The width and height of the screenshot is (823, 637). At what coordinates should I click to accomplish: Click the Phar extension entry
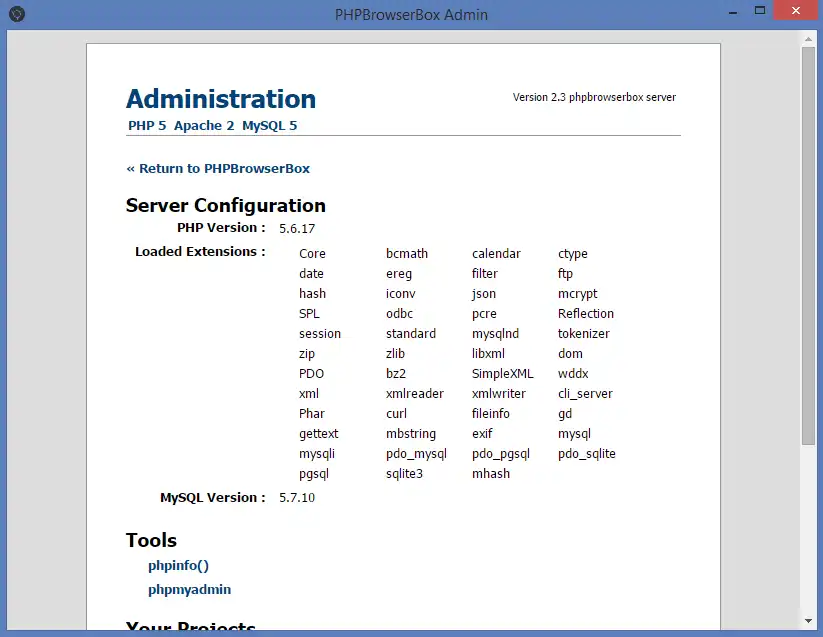click(x=312, y=413)
